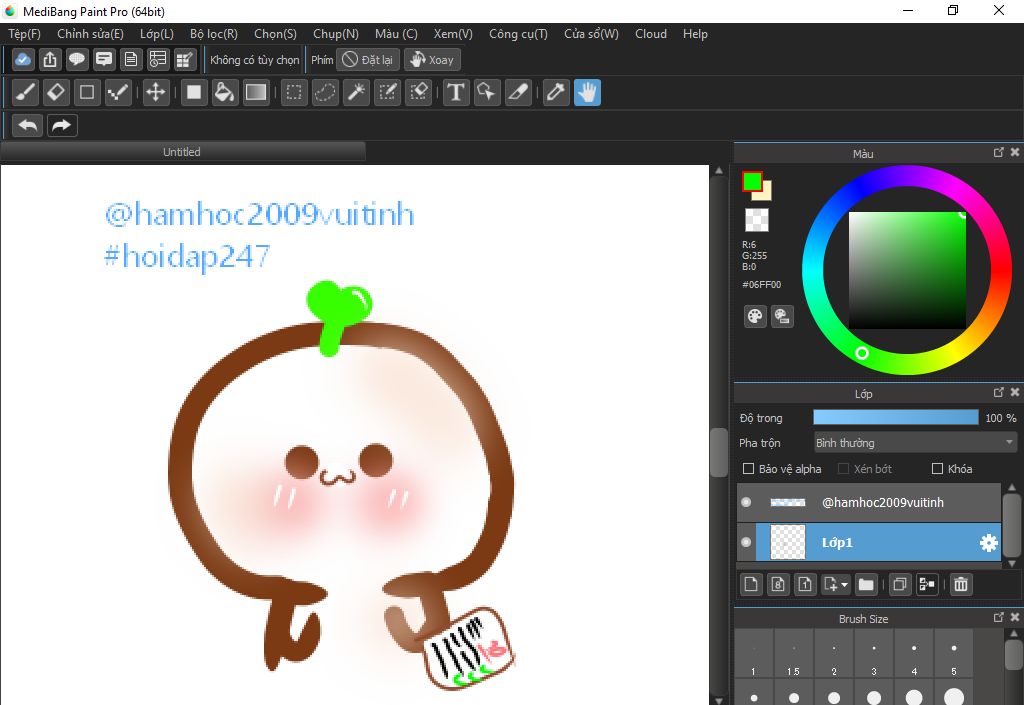Click the green foreground color swatch
Screen dimensions: 1024x705
[752, 182]
